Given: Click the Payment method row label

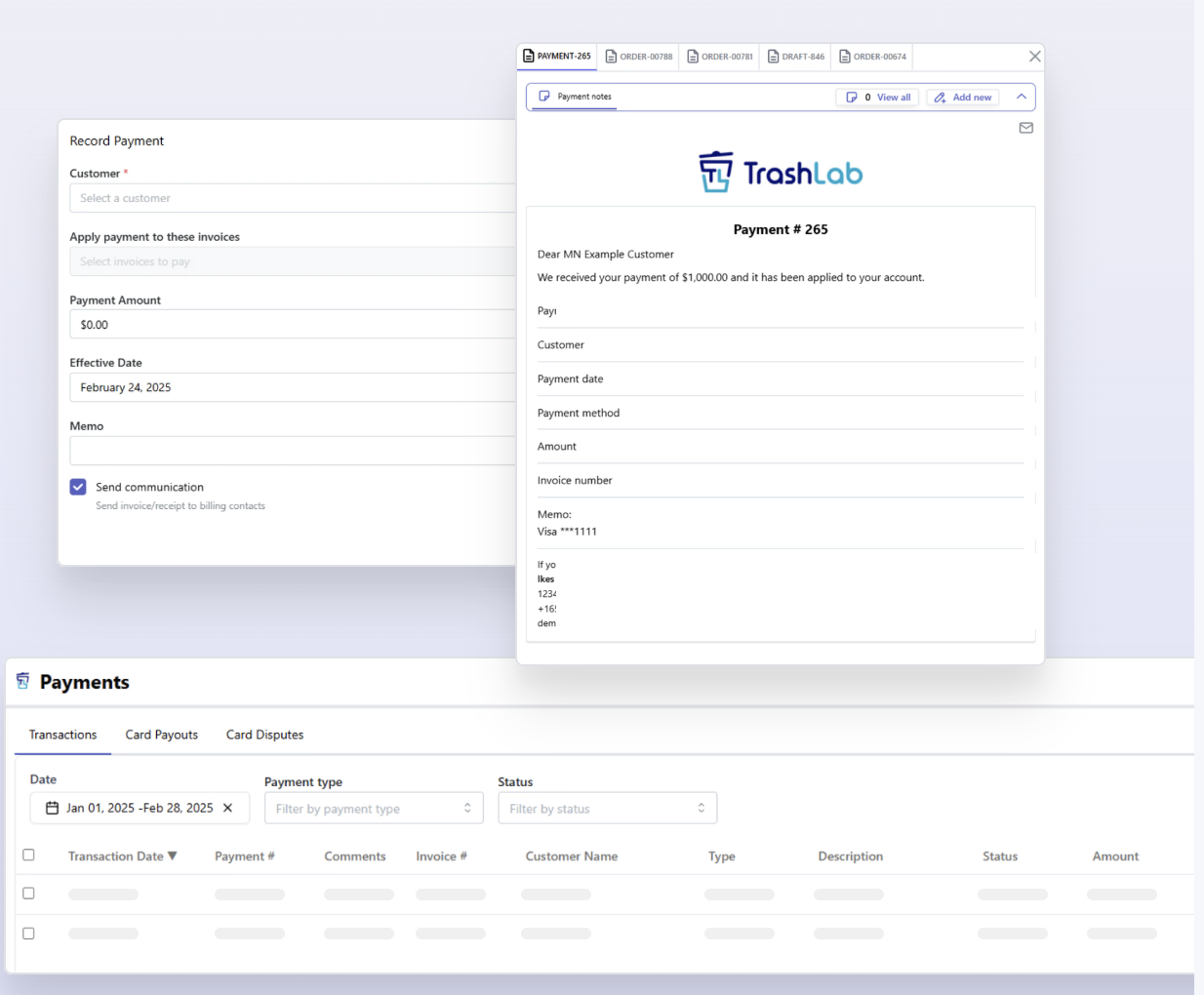Looking at the screenshot, I should [x=579, y=413].
